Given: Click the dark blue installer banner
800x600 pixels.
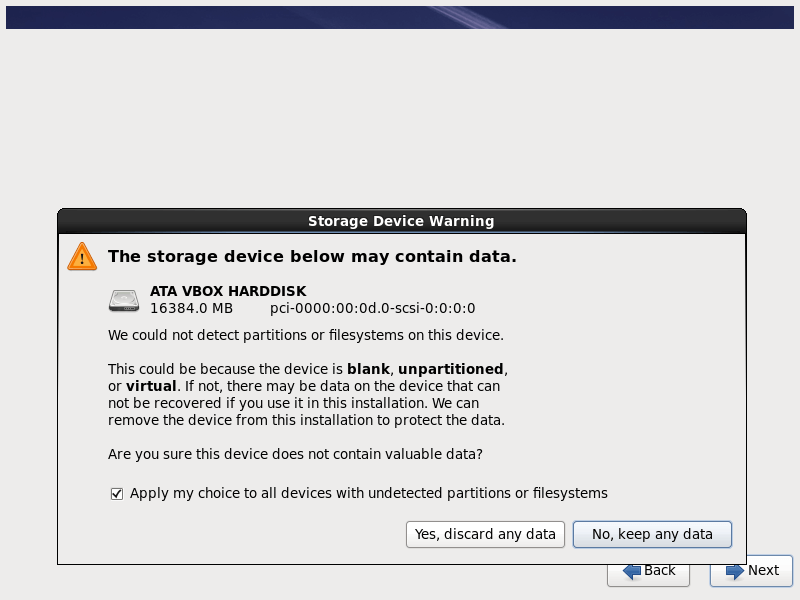Looking at the screenshot, I should (400, 17).
